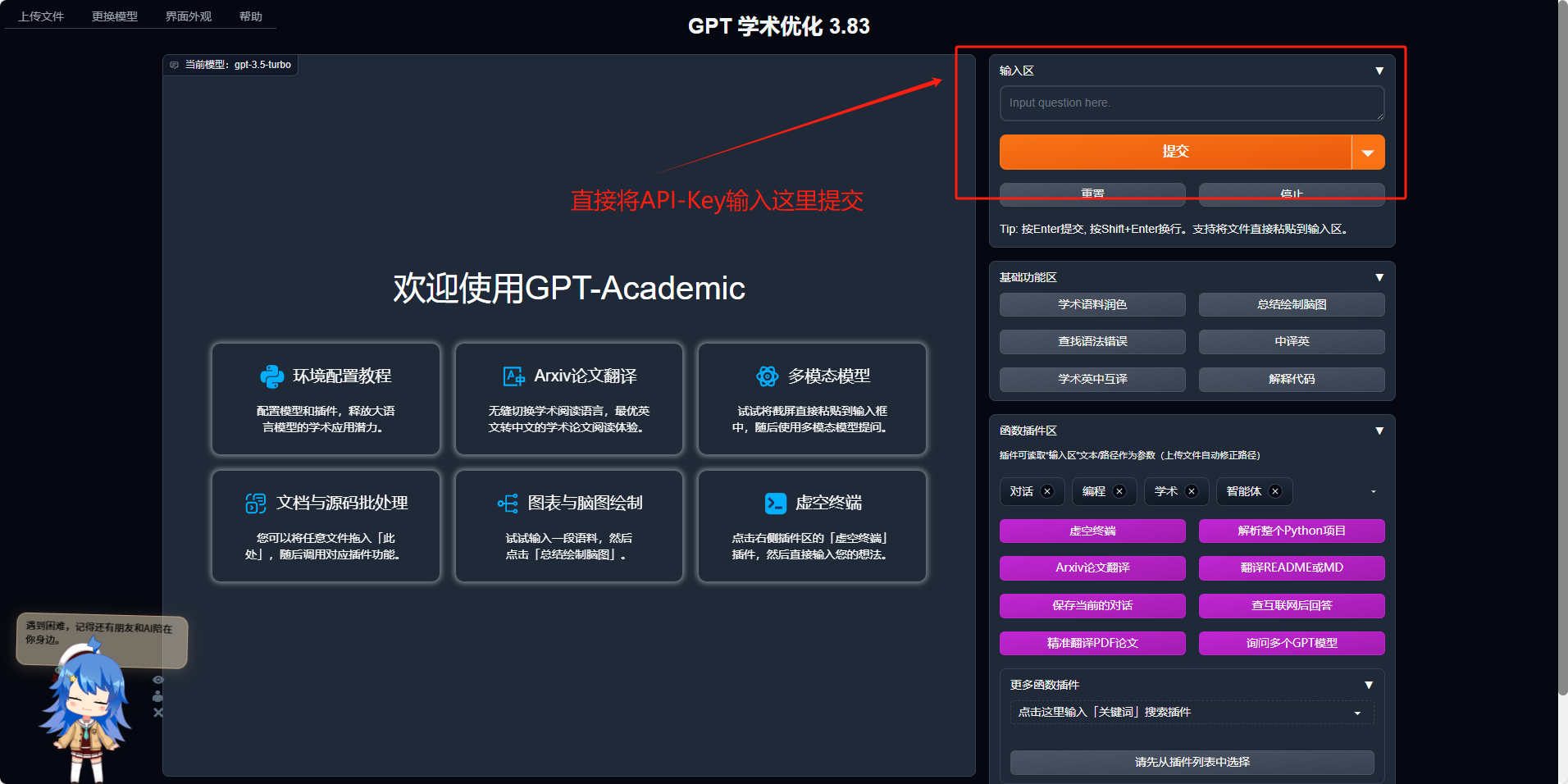1568x784 pixels.
Task: Remove the 对话 plugin tag
Action: pos(1047,491)
